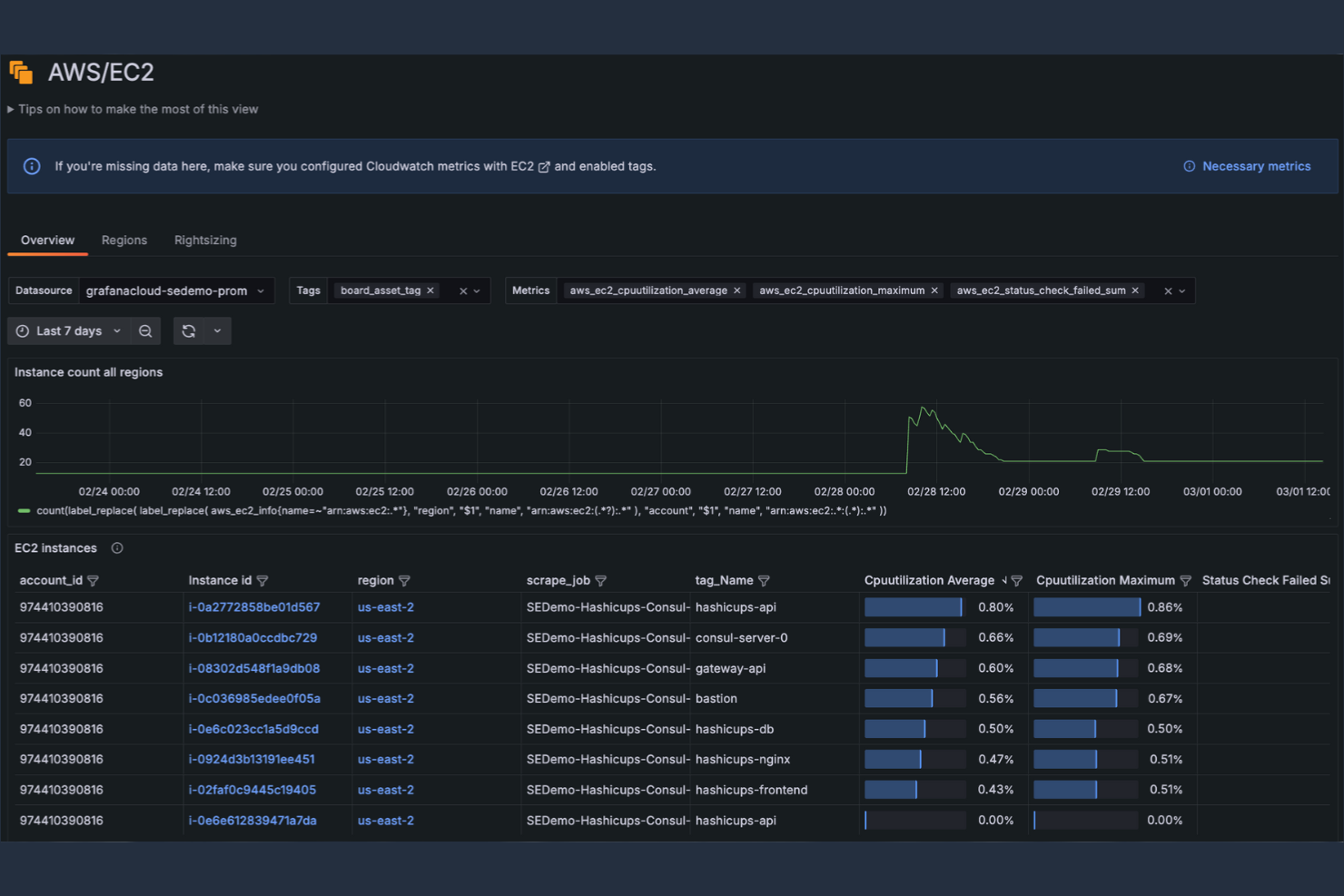Open the grafanacloud-sedemo-prom datasource dropdown

coord(173,290)
